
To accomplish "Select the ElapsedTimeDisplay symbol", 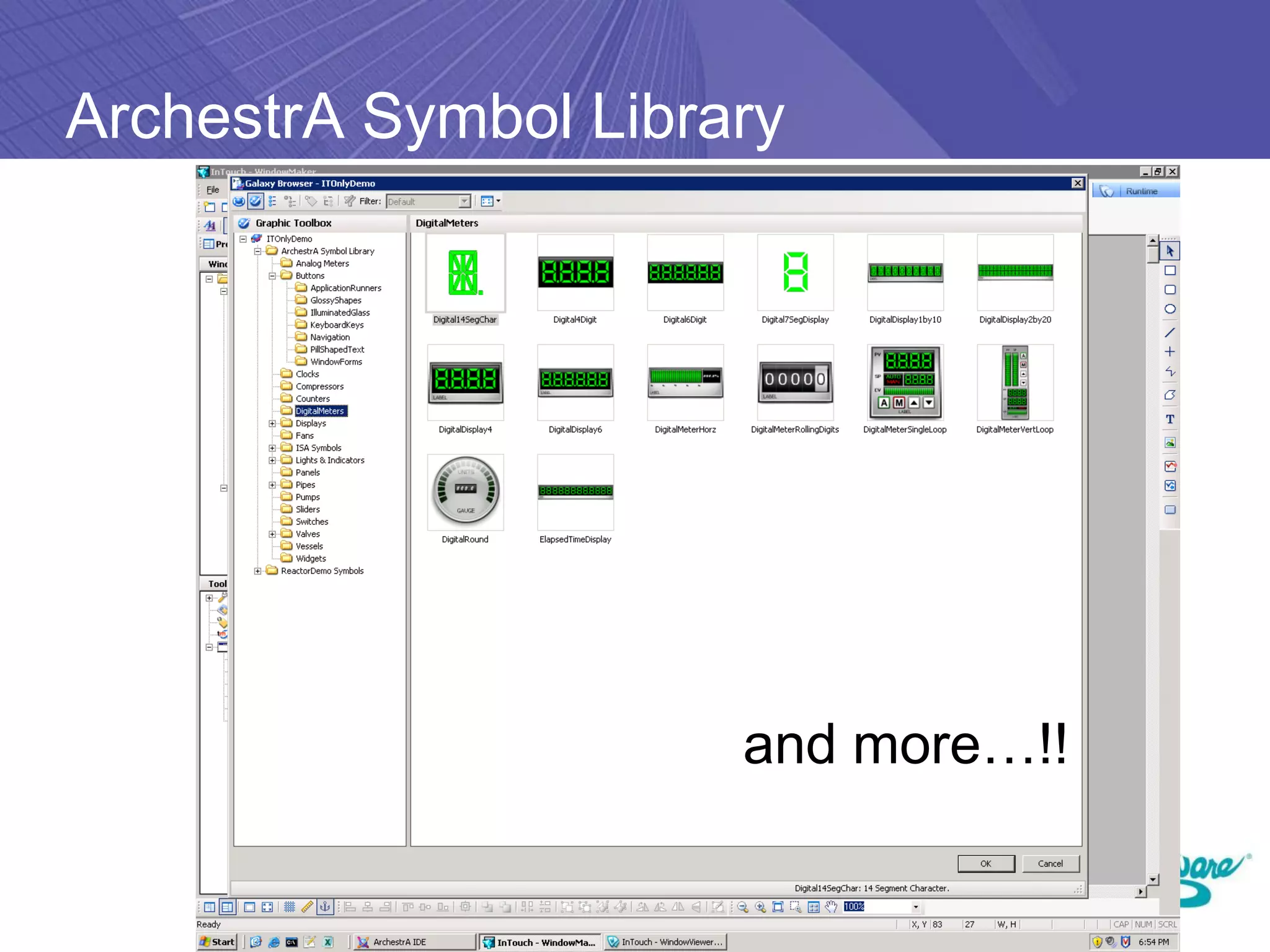I will [575, 500].
